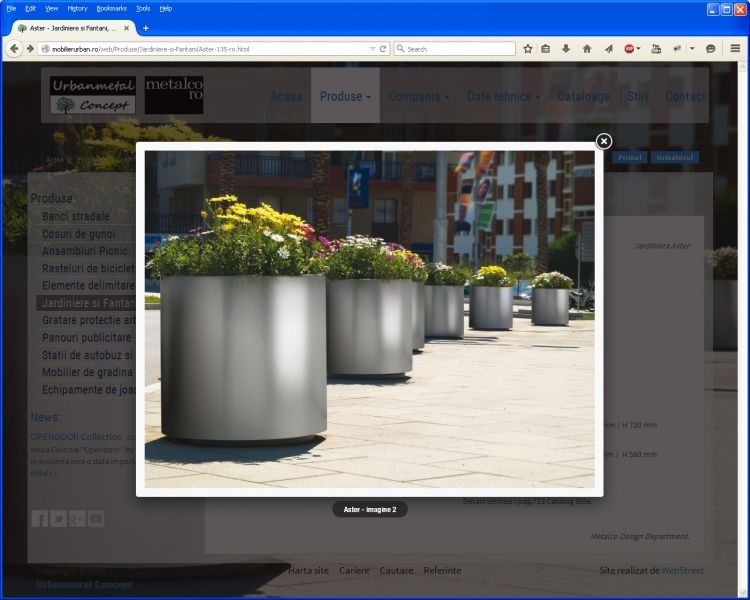Click the browser back arrow button
The height and width of the screenshot is (600, 750).
click(x=15, y=48)
